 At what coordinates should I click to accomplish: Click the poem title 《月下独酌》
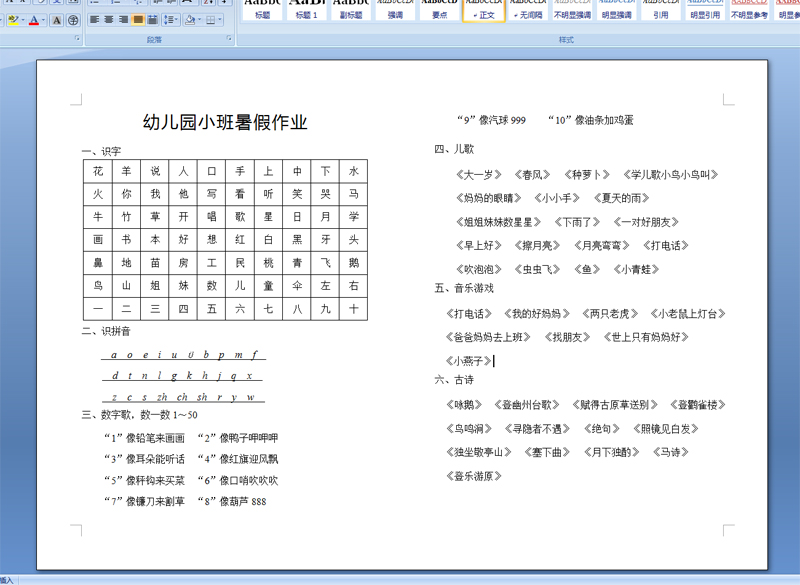[611, 452]
